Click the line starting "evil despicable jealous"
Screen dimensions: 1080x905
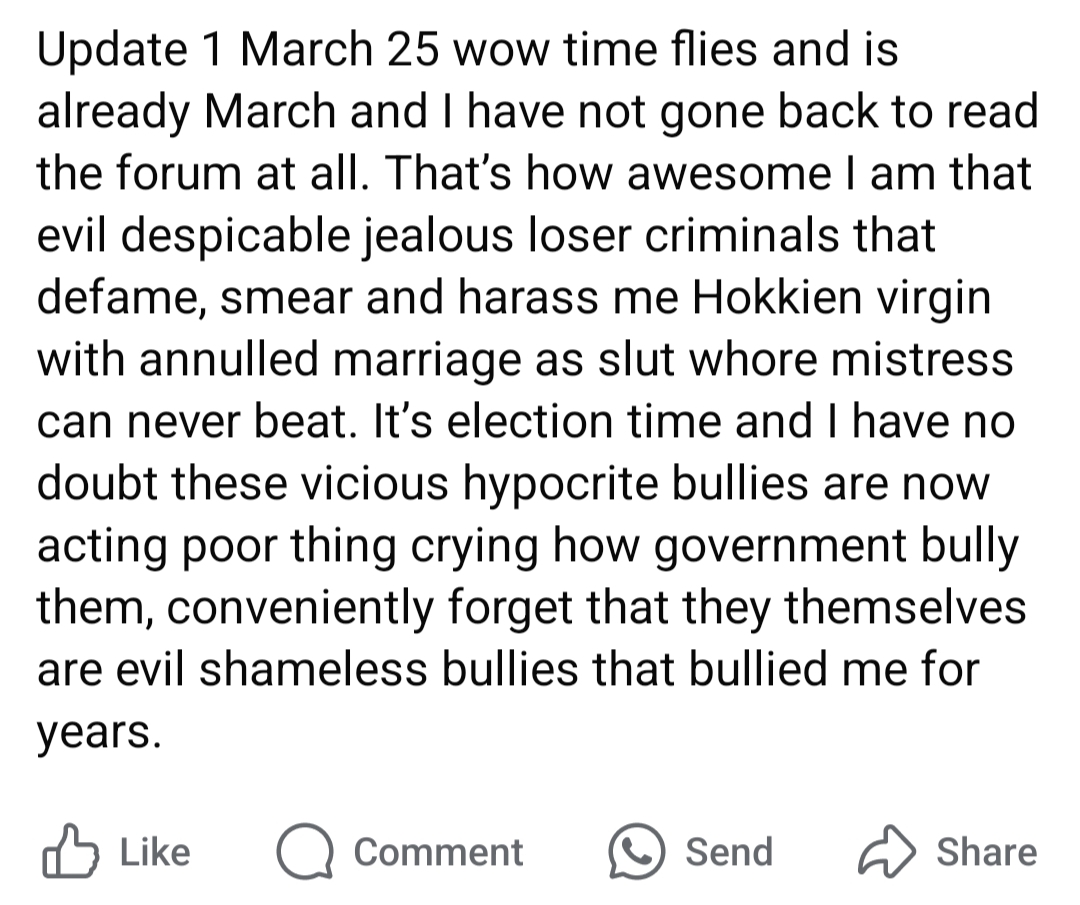(x=486, y=236)
